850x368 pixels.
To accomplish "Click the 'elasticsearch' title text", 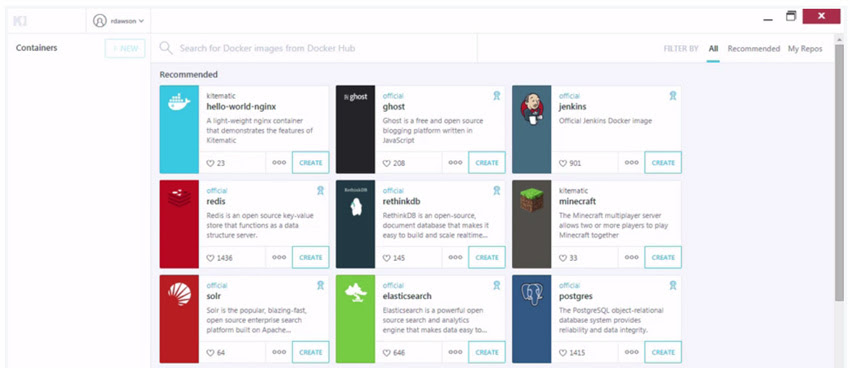I will coord(407,296).
